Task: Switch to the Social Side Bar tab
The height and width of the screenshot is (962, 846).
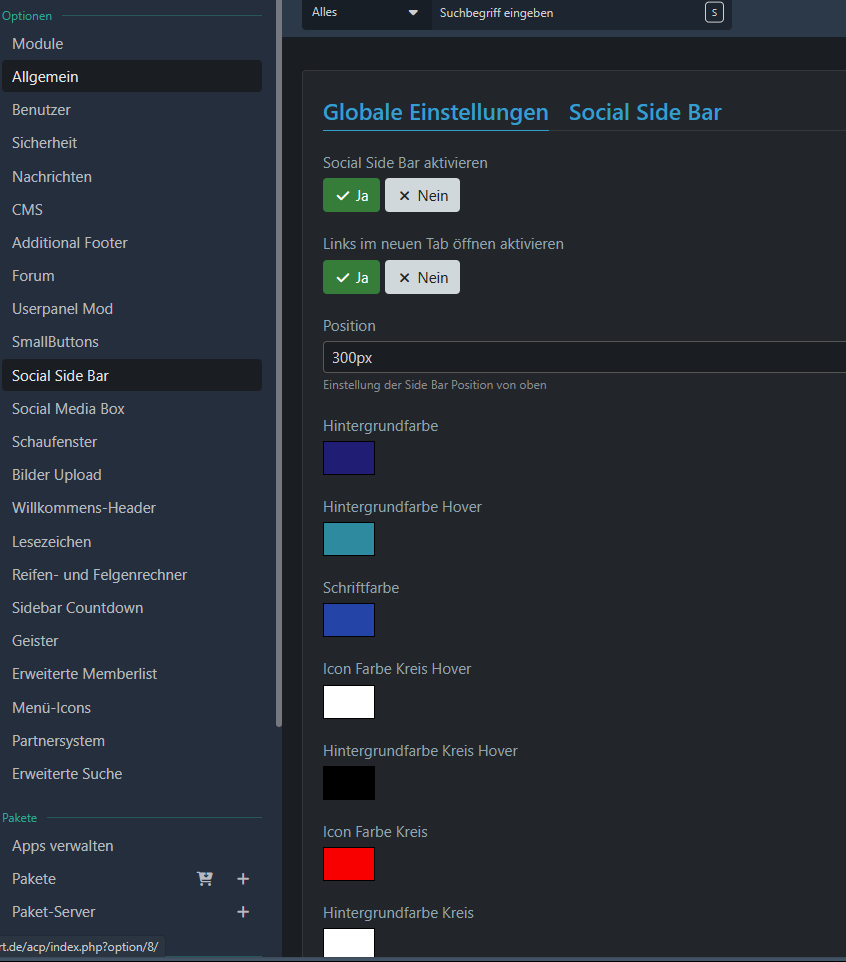Action: (x=645, y=112)
